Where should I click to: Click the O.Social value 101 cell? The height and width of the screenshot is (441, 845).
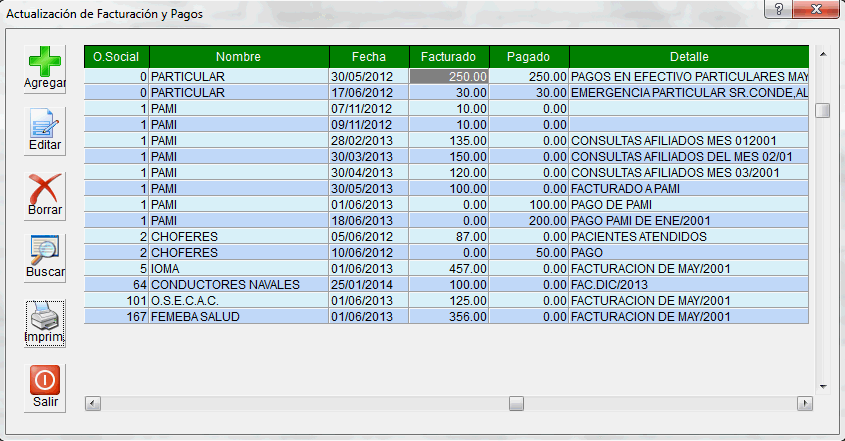tap(116, 301)
